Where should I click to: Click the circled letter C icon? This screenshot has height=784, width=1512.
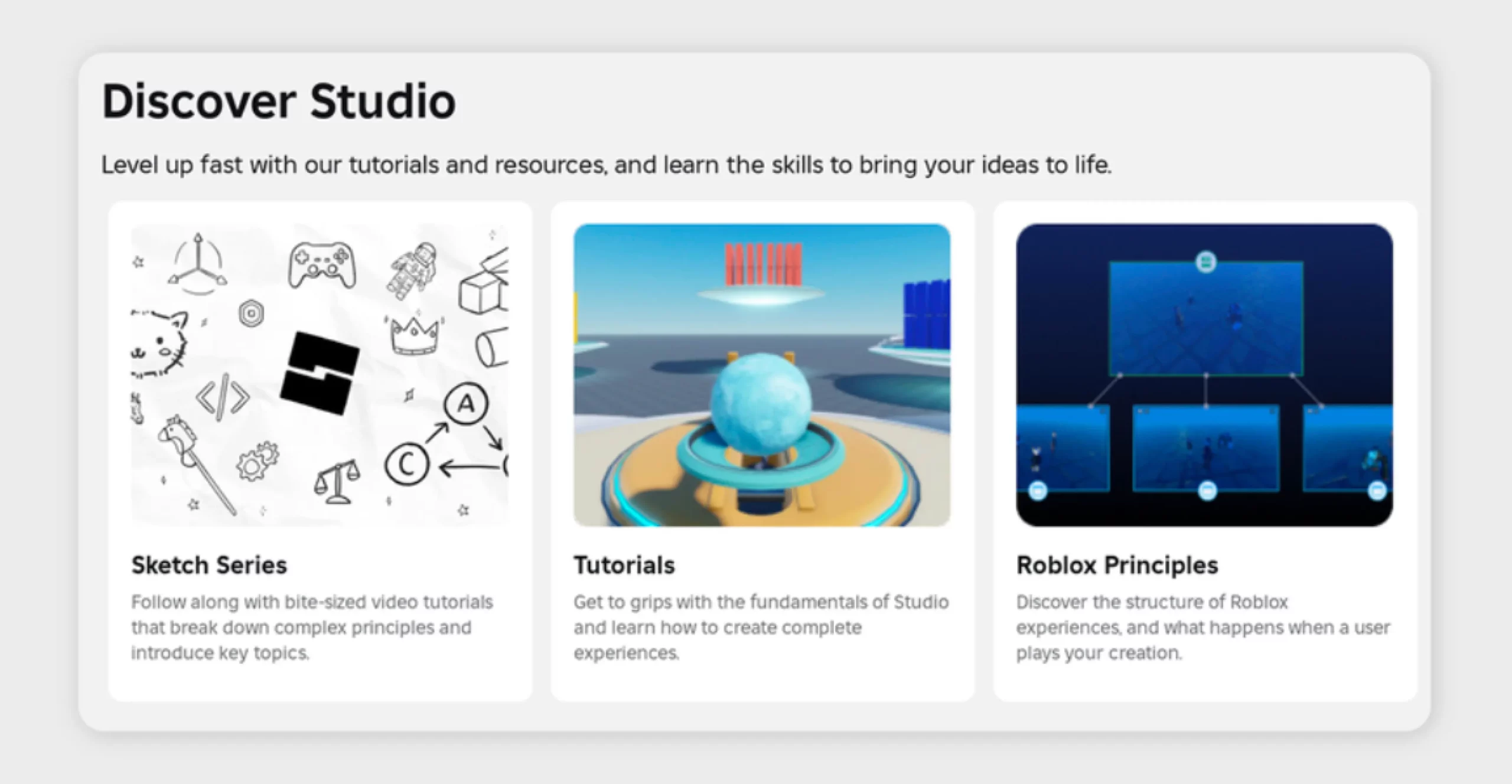click(406, 465)
